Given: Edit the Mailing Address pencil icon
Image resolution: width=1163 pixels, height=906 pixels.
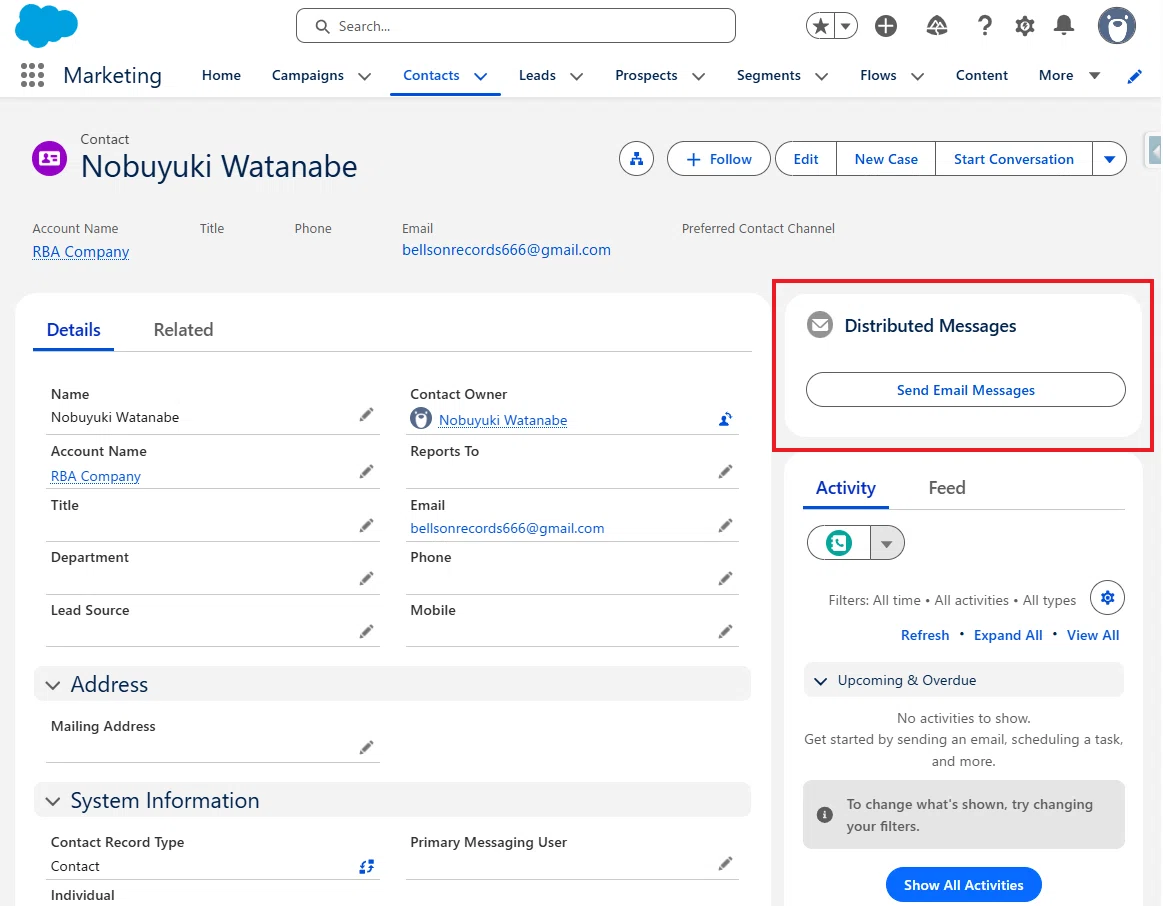Looking at the screenshot, I should [x=366, y=747].
